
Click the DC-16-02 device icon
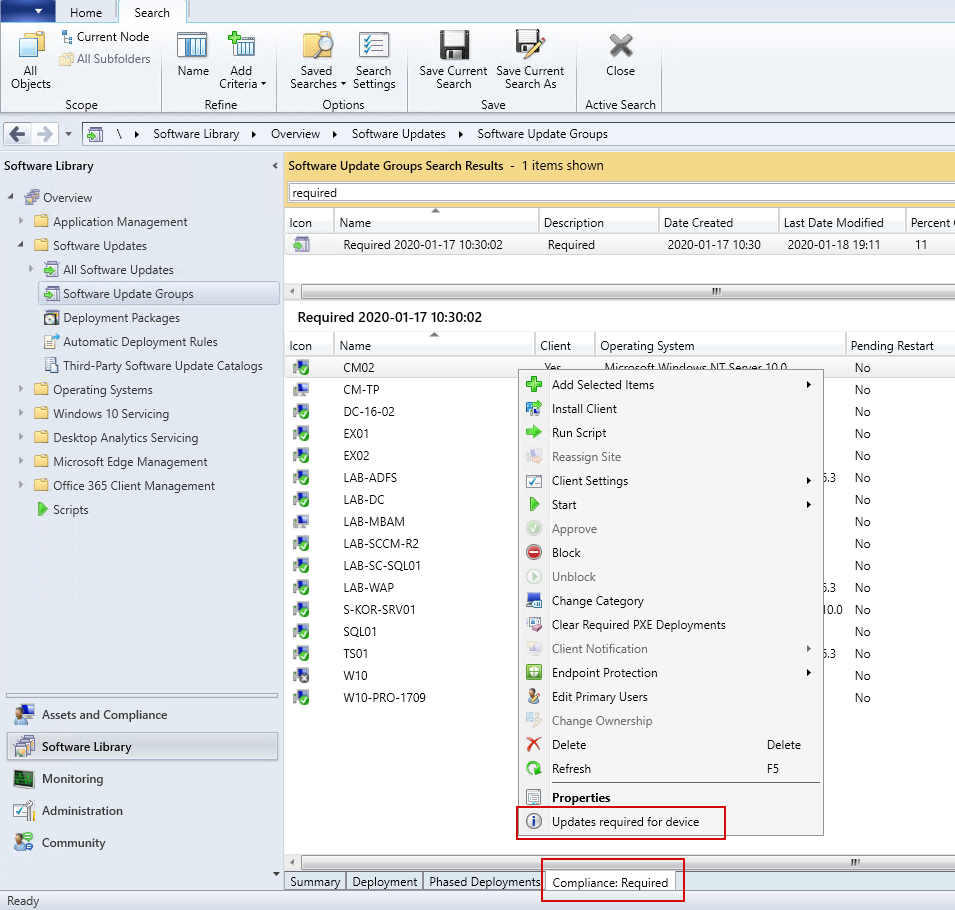click(x=301, y=412)
